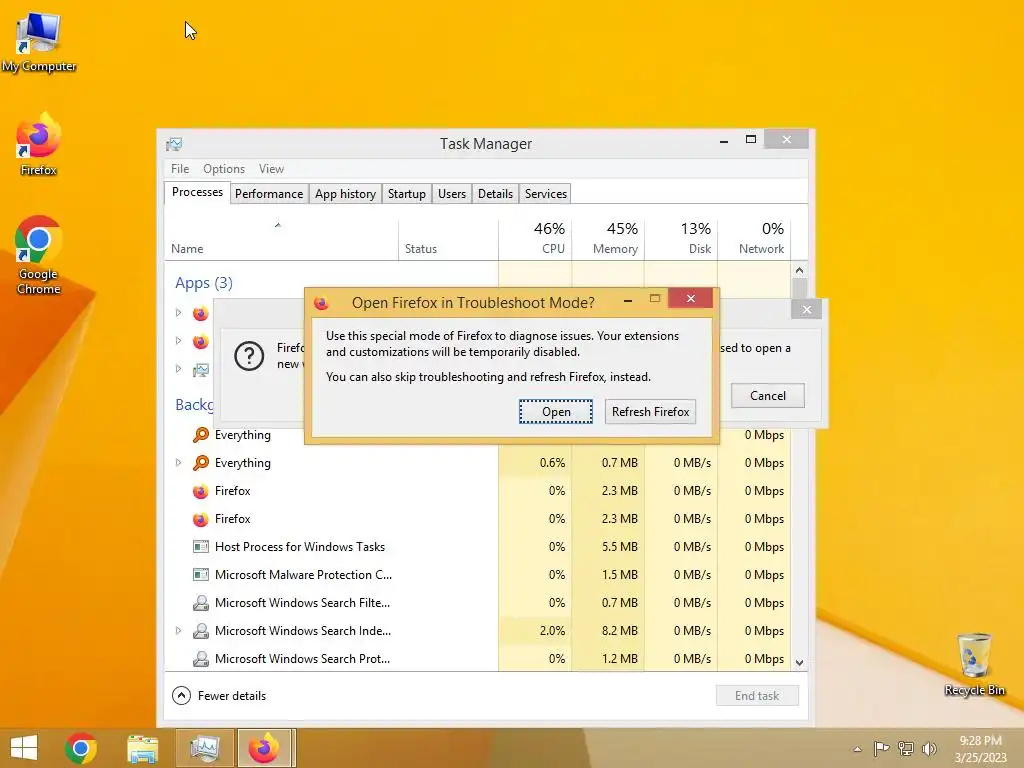Switch to the Startup tab
Viewport: 1024px width, 768px height.
click(407, 194)
